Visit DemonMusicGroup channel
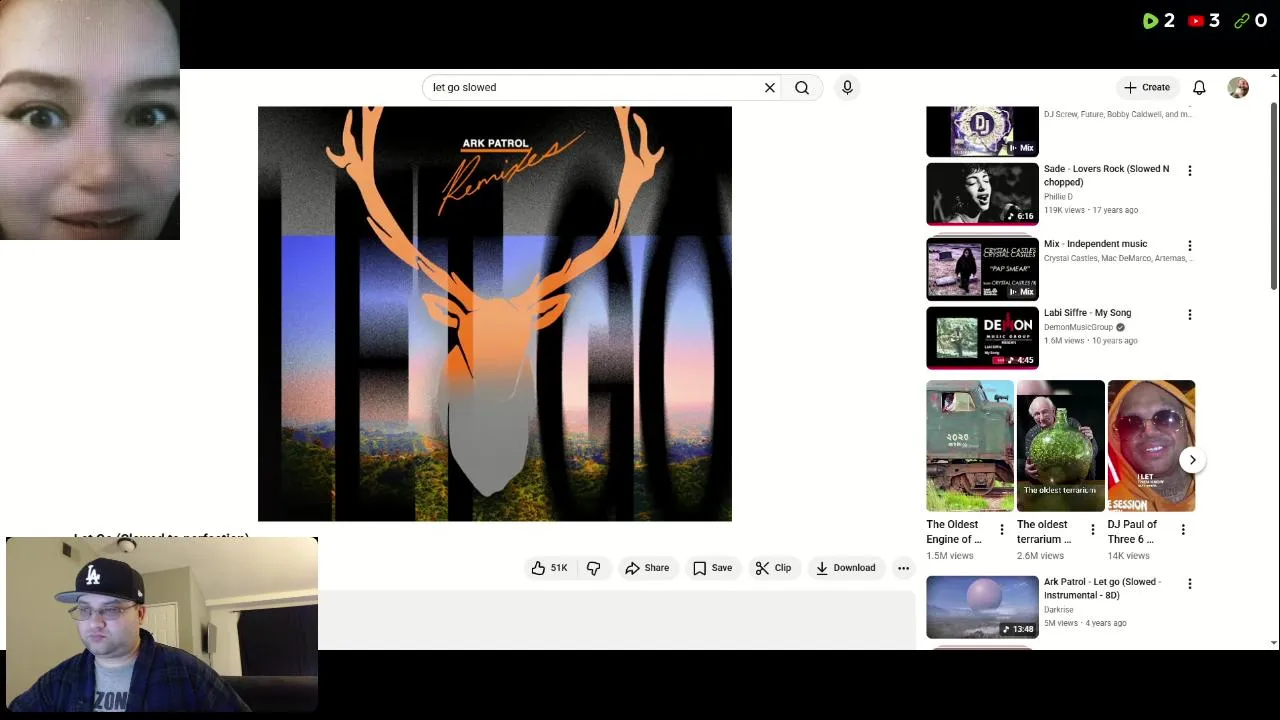1280x720 pixels. click(x=1078, y=327)
